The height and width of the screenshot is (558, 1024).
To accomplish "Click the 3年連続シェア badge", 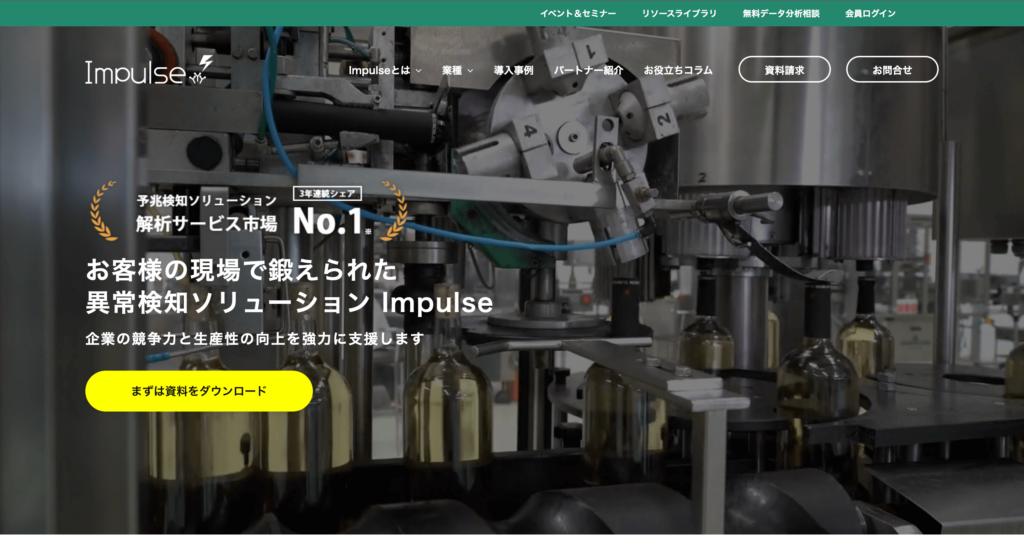I will pos(327,193).
